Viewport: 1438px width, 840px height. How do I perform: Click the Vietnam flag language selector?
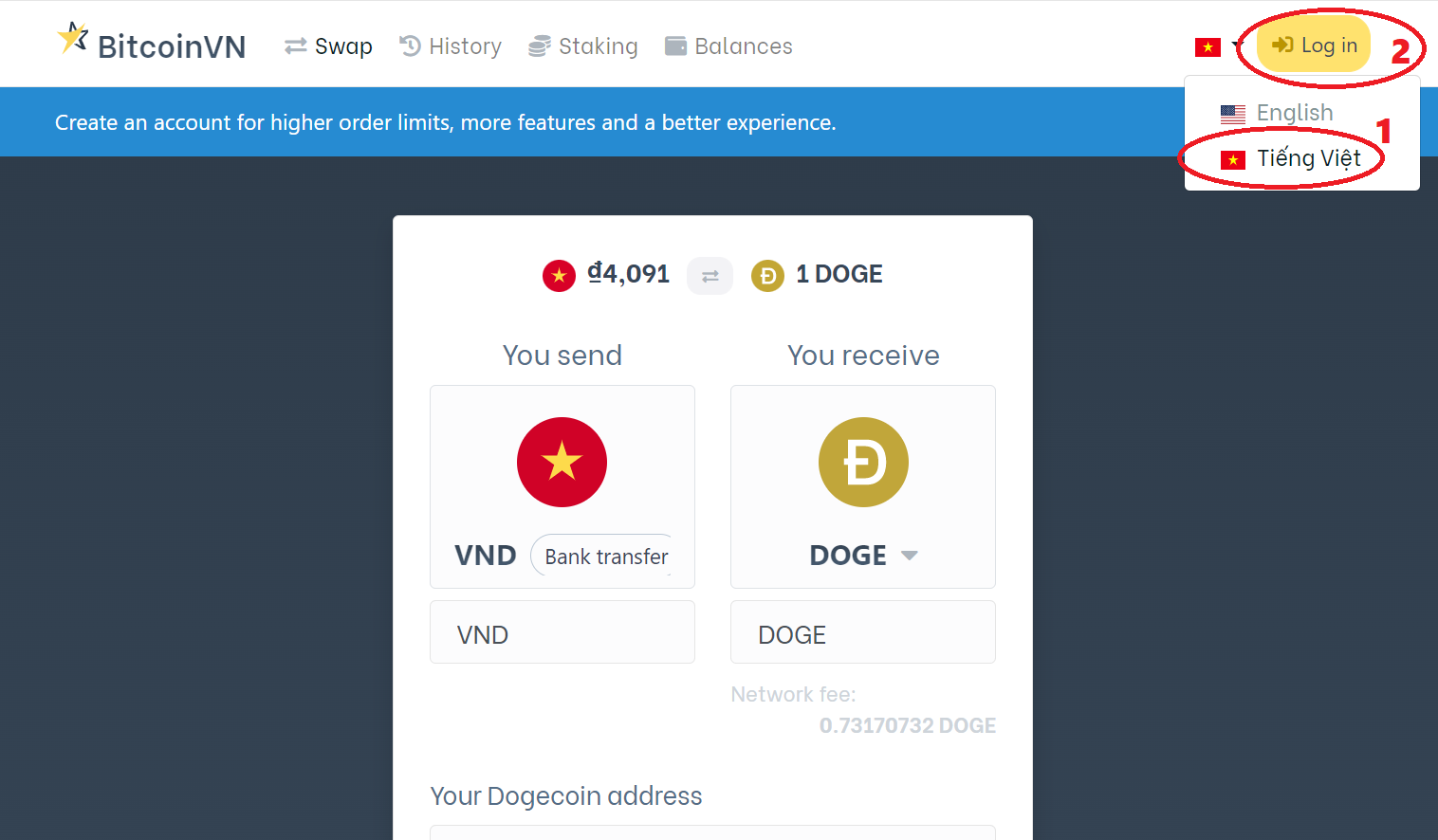(1218, 46)
